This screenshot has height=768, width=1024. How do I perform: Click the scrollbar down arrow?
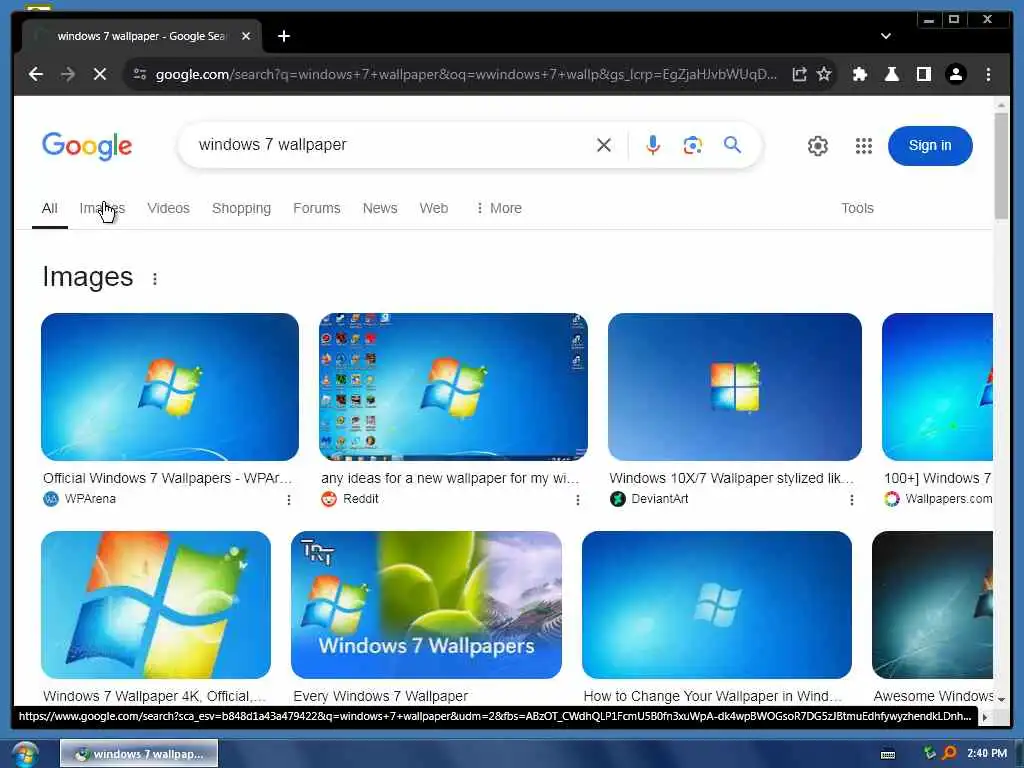click(x=1001, y=699)
